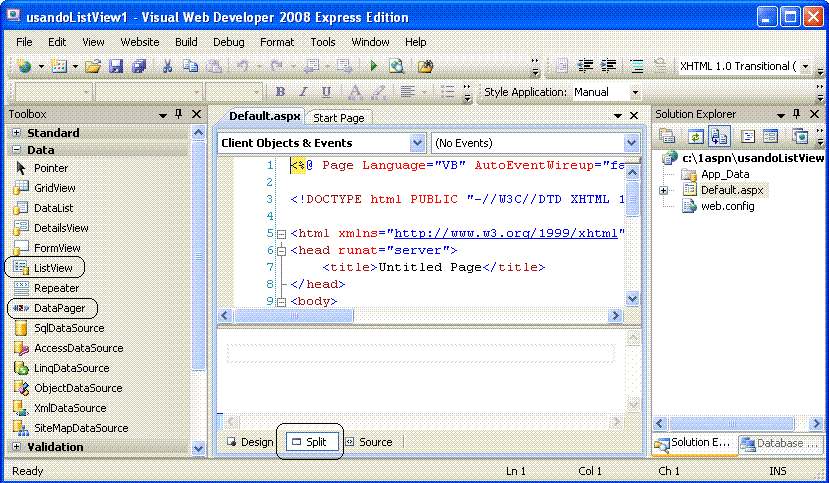Select the Default.aspx document tab

264,116
